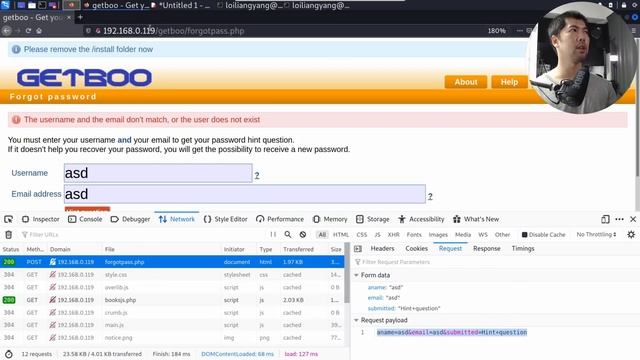
Task: Select the Request details tab
Action: pyautogui.click(x=450, y=249)
